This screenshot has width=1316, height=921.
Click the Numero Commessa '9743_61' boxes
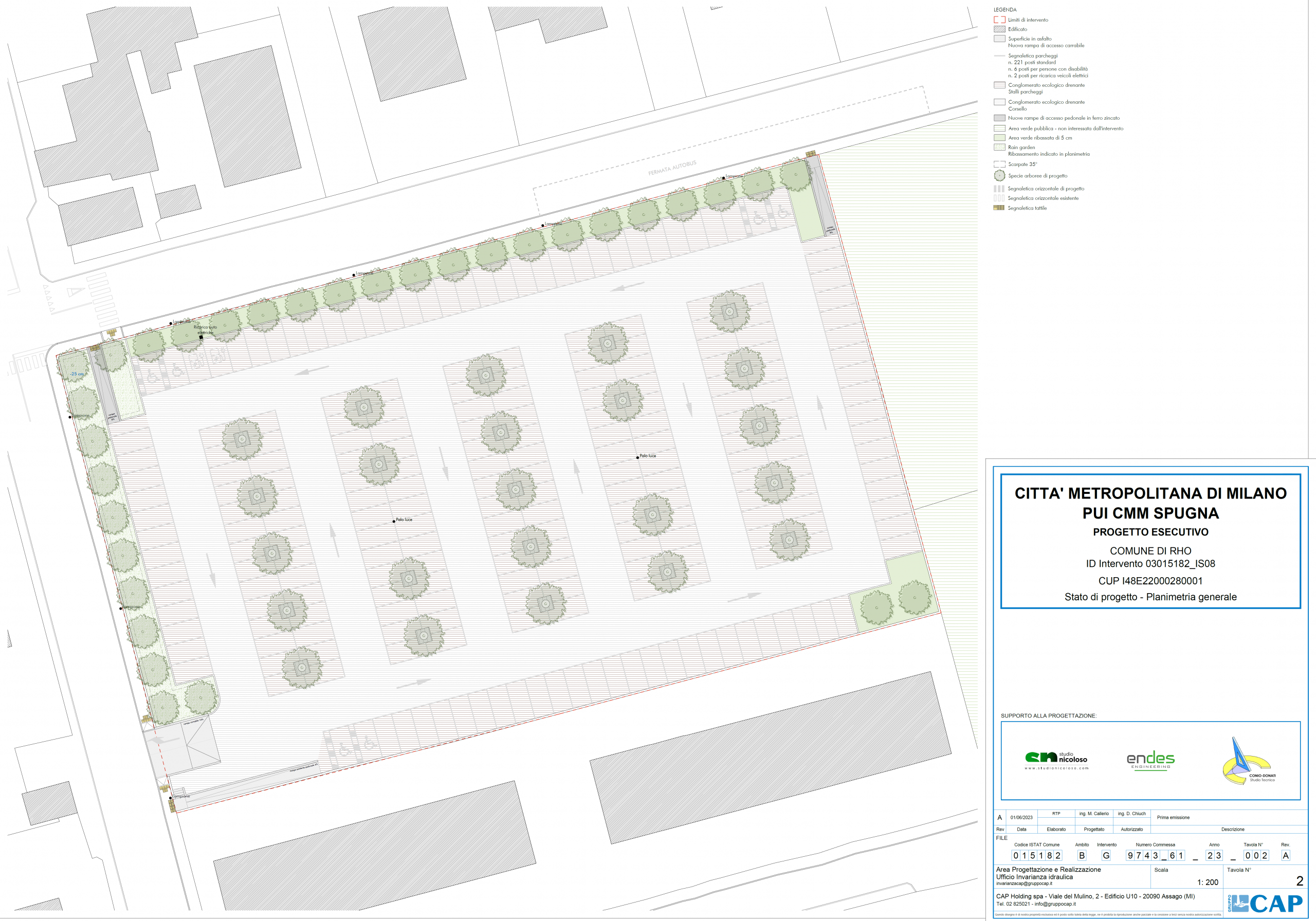coord(1155,856)
